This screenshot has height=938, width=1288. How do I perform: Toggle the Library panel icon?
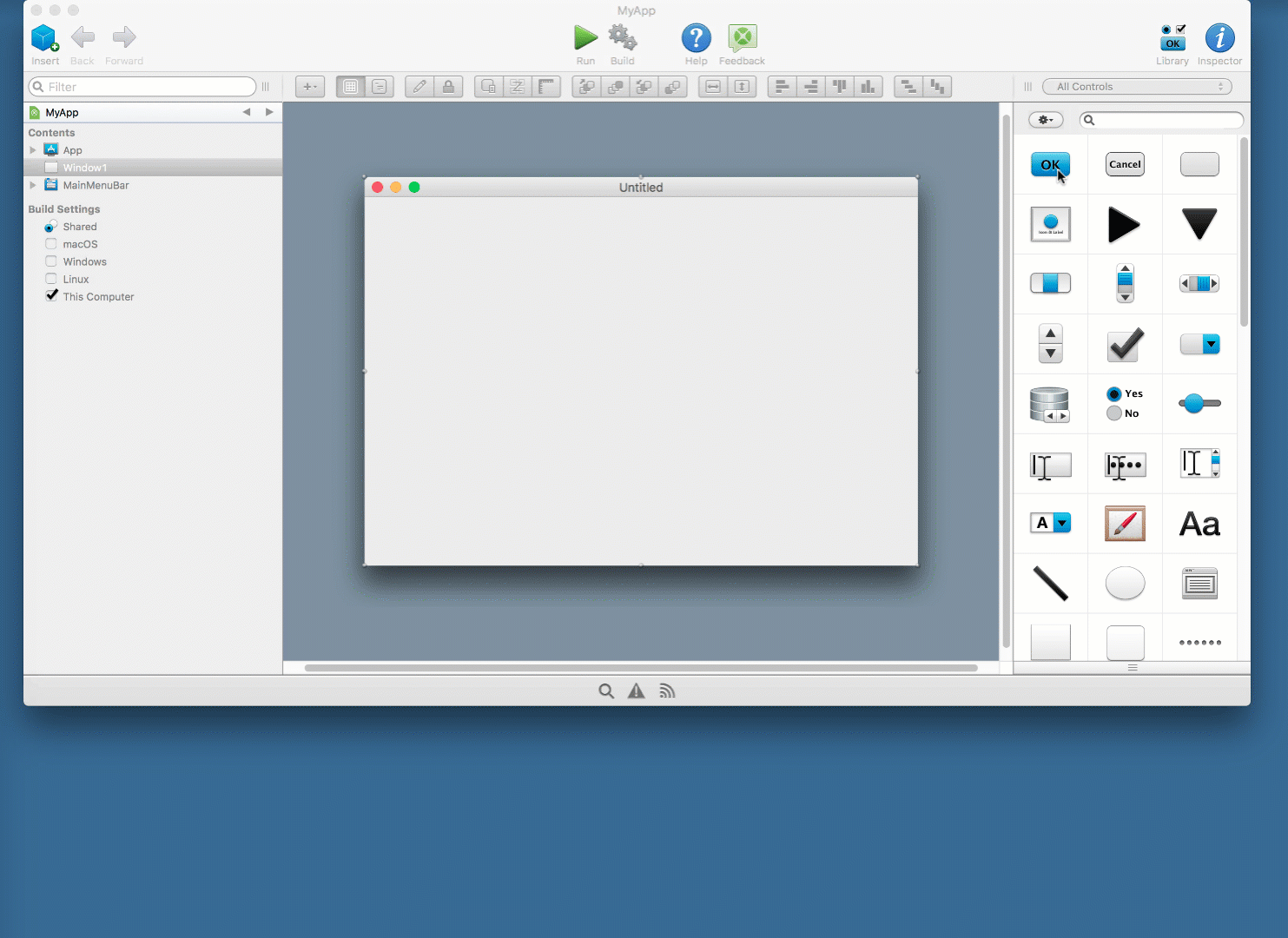click(x=1172, y=38)
